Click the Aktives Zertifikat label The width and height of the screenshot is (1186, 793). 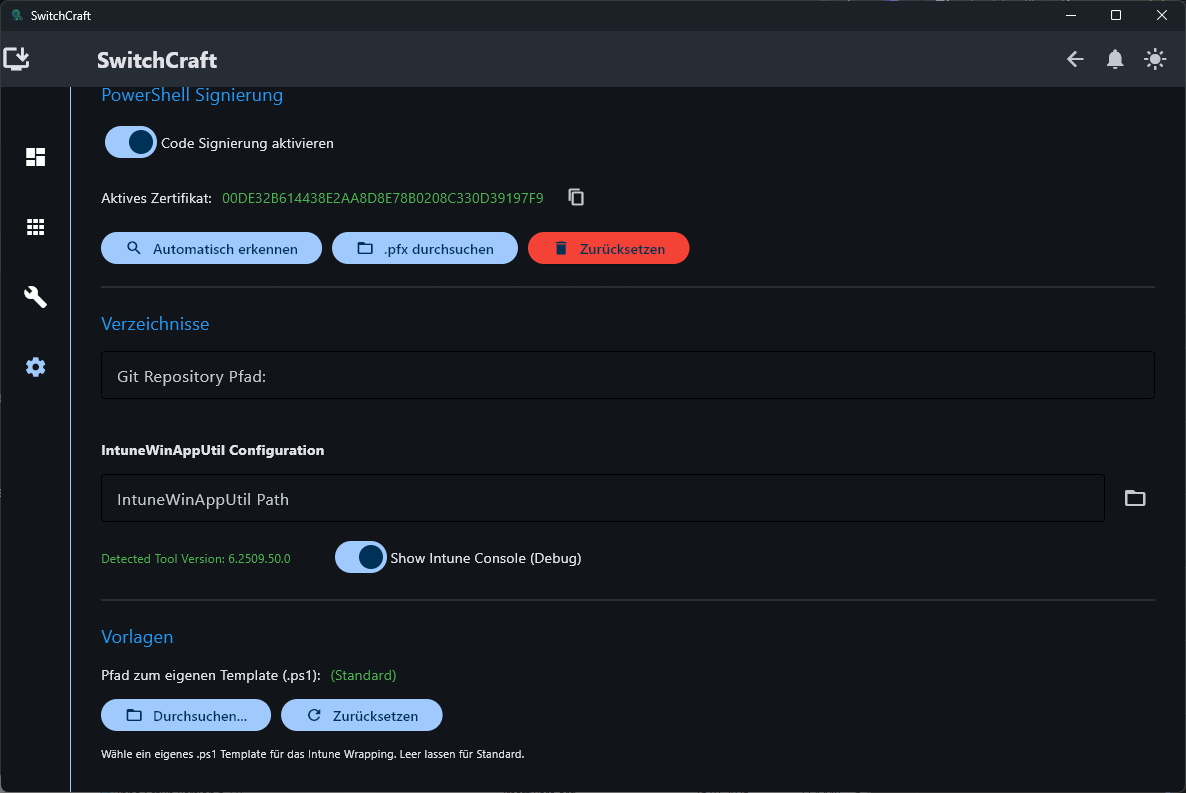click(x=157, y=198)
